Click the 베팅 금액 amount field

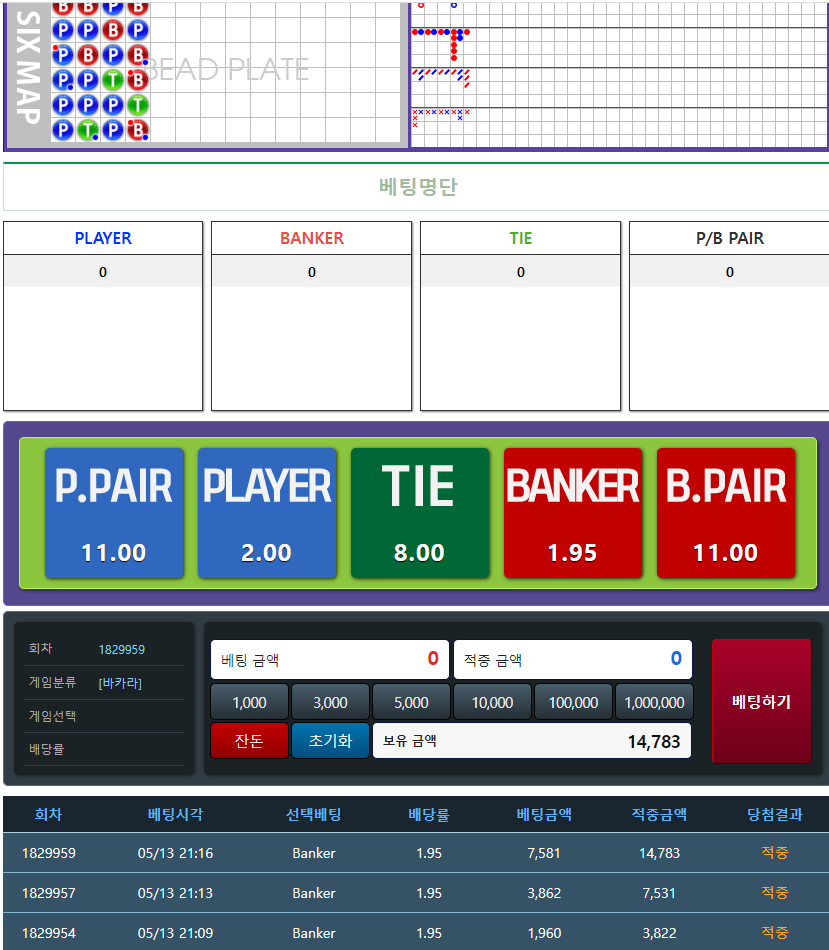pyautogui.click(x=330, y=659)
